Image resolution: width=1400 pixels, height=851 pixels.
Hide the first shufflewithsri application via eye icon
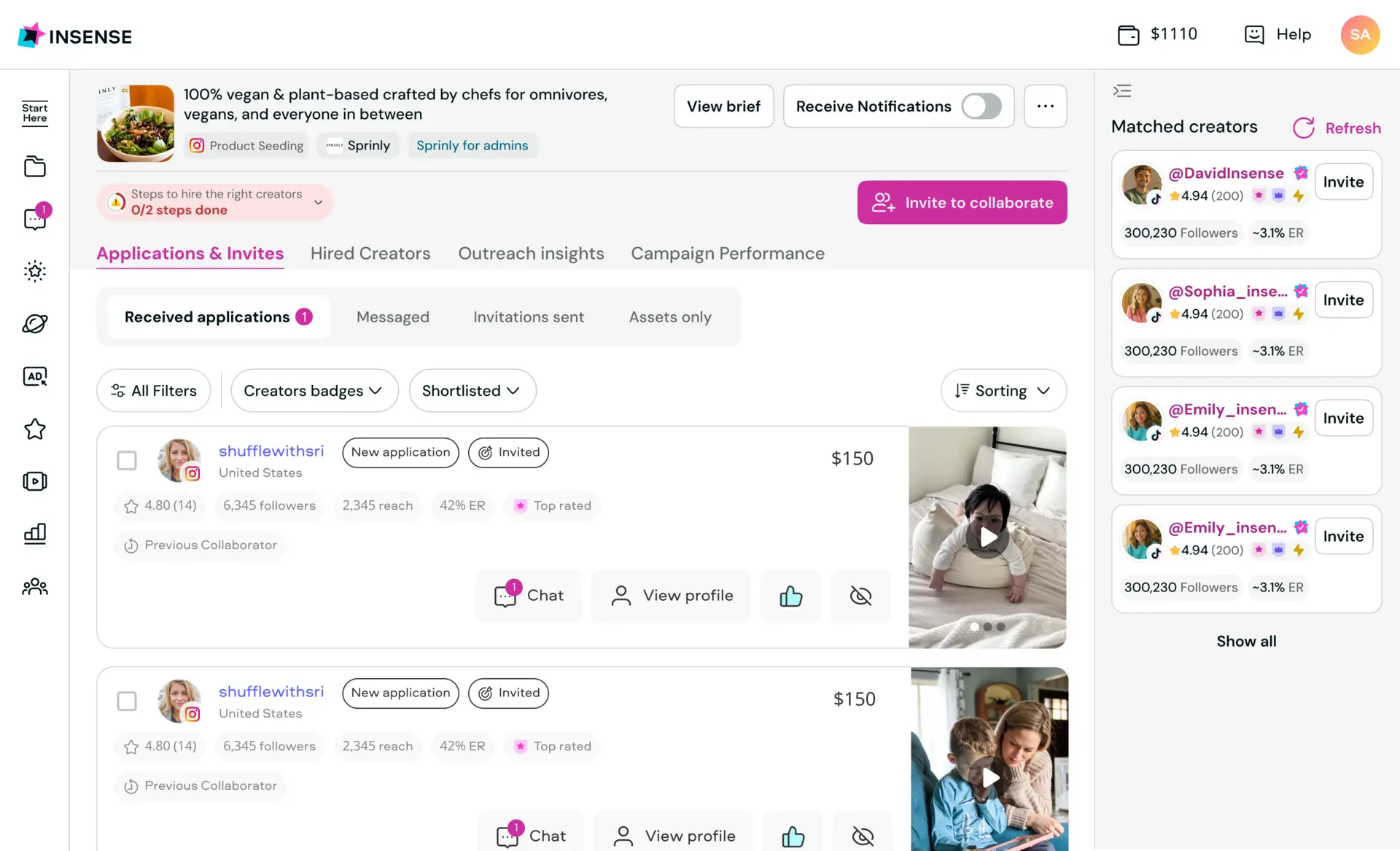click(x=860, y=596)
